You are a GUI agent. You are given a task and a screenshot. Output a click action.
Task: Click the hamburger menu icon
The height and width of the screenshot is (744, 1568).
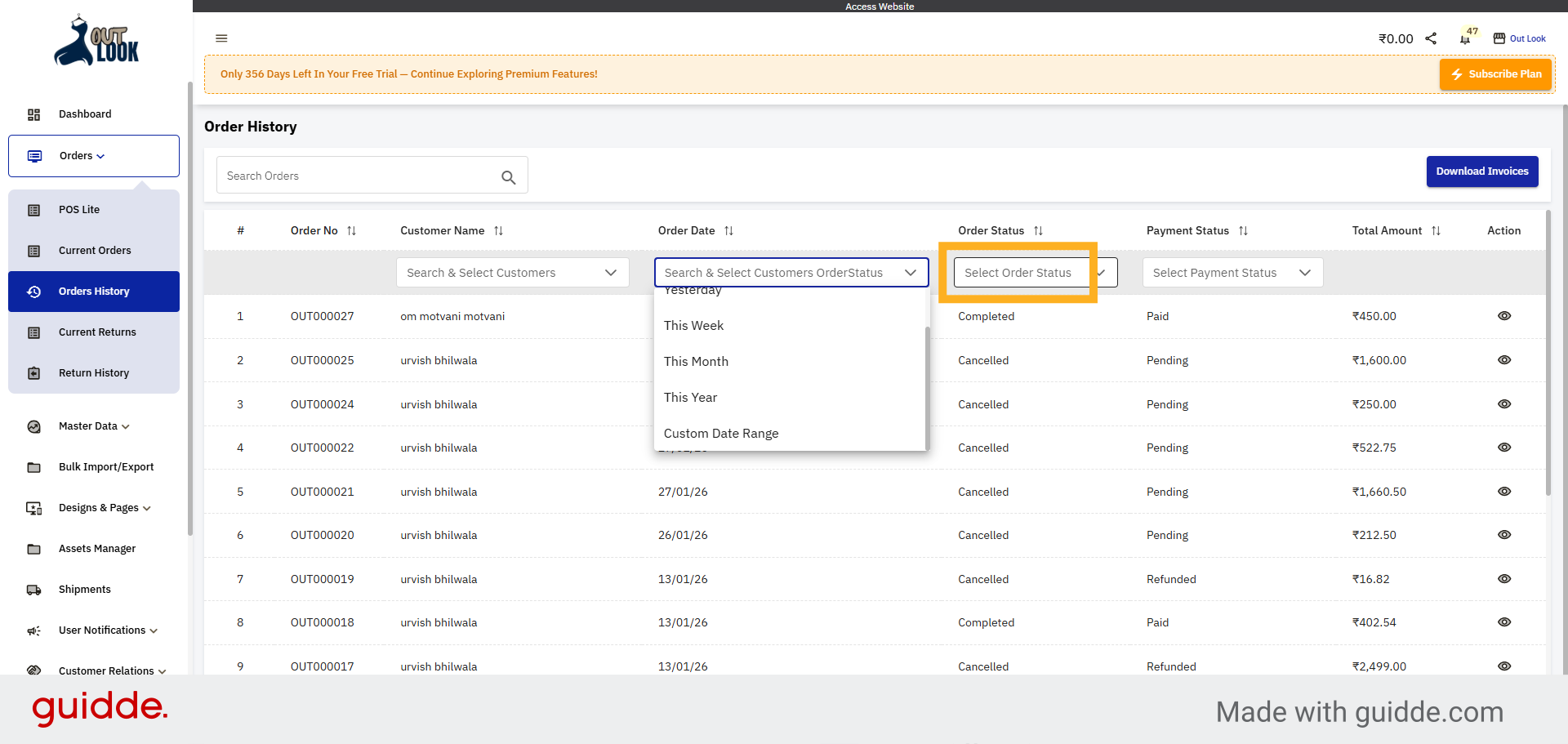pos(221,38)
